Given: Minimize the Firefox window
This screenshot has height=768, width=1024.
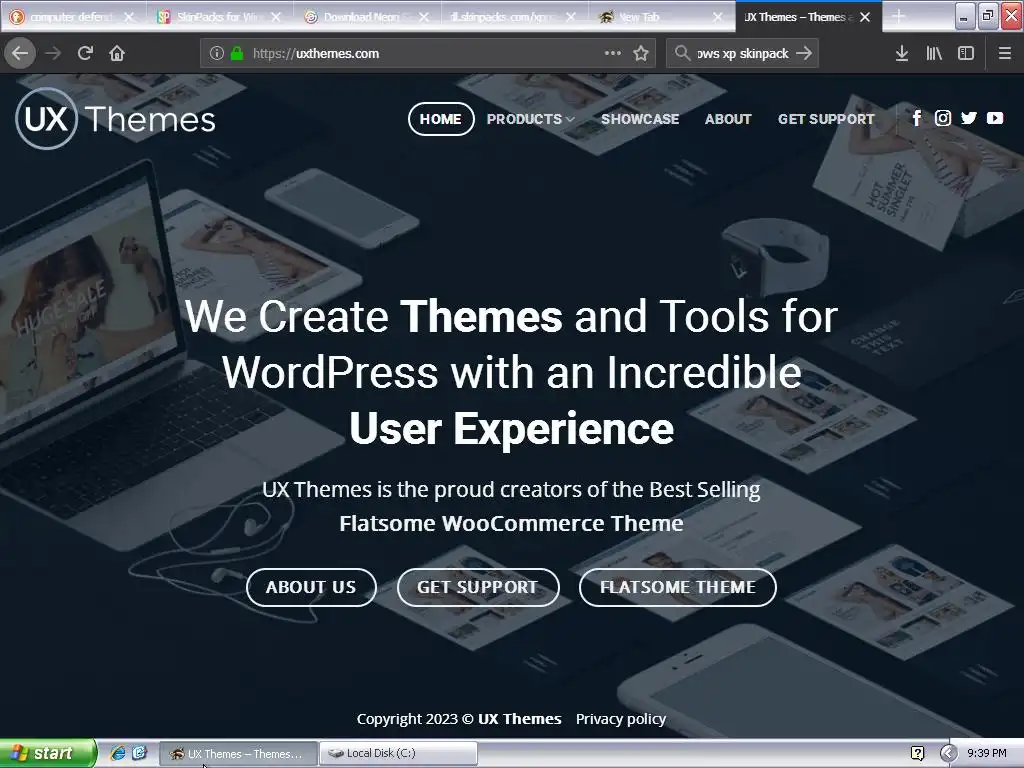Looking at the screenshot, I should point(965,16).
